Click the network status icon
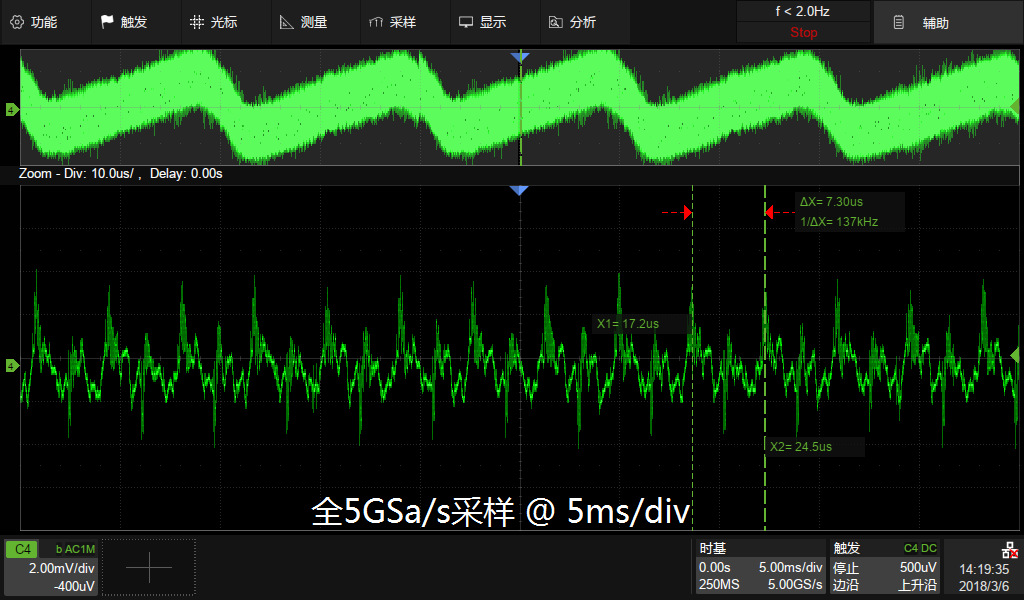 [x=1009, y=550]
